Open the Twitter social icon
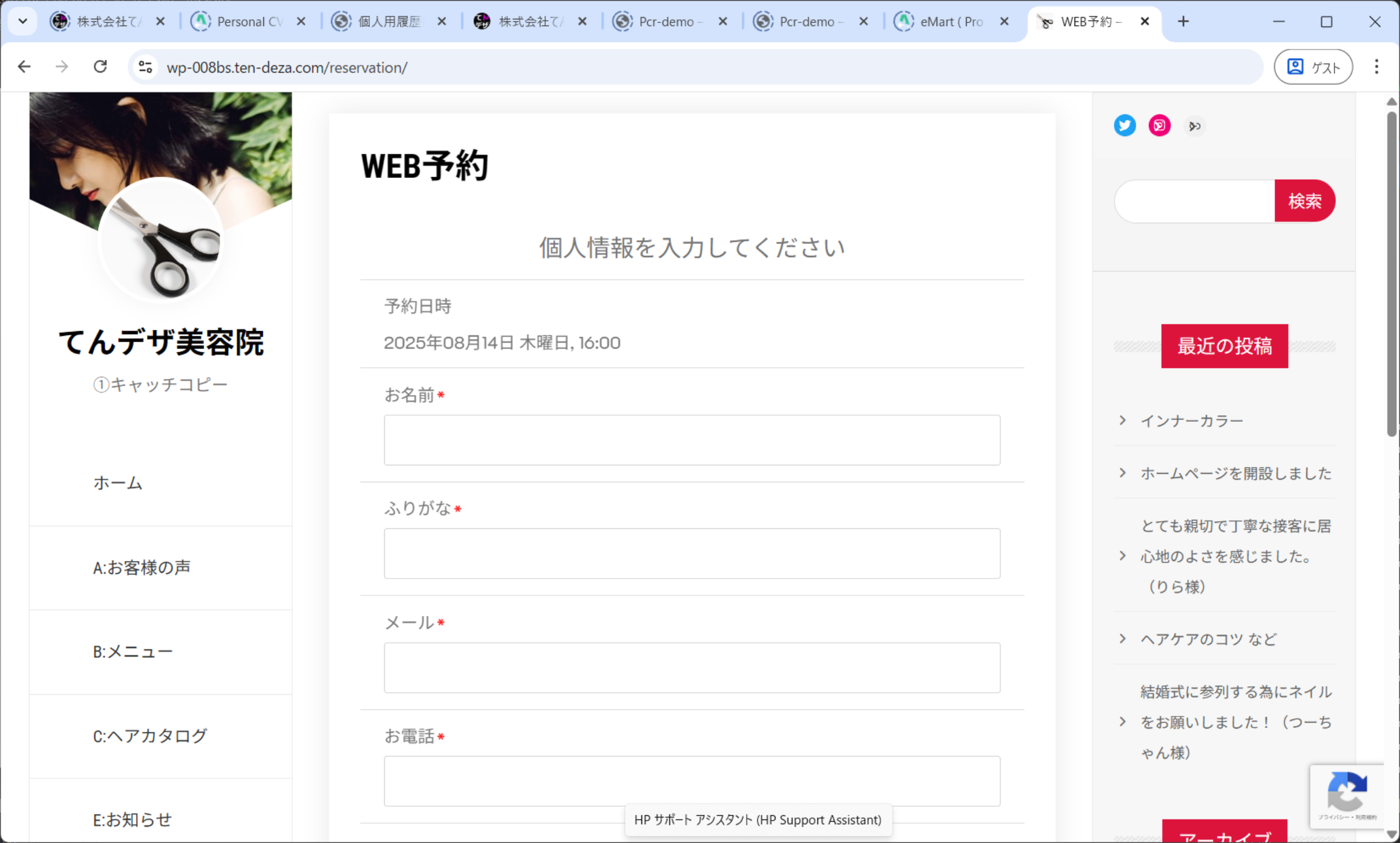The height and width of the screenshot is (843, 1400). coord(1125,126)
